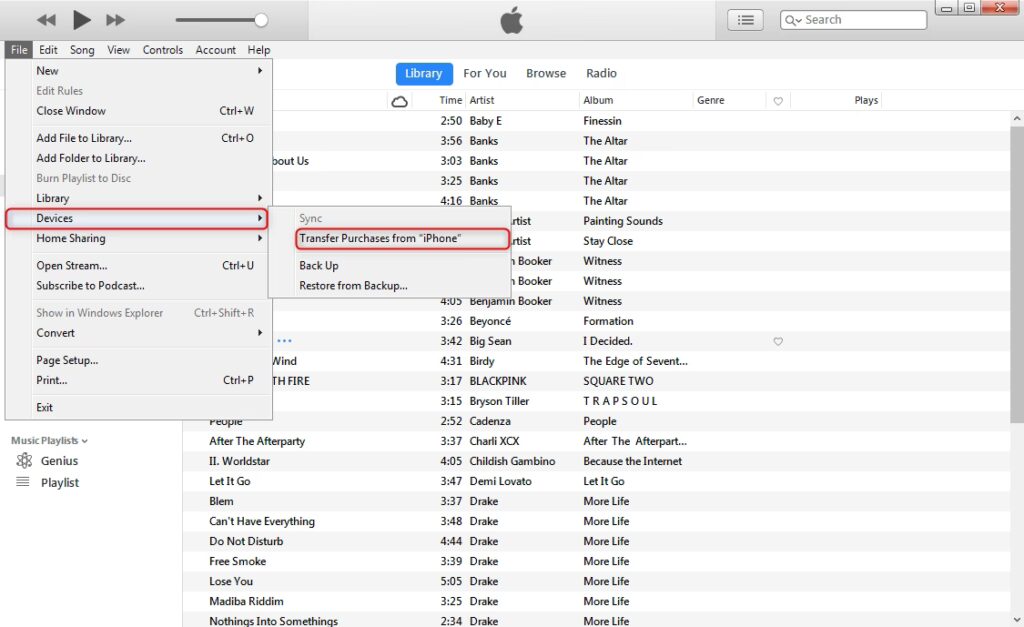This screenshot has height=627, width=1024.
Task: Click the Rewind previous track button
Action: (x=46, y=20)
